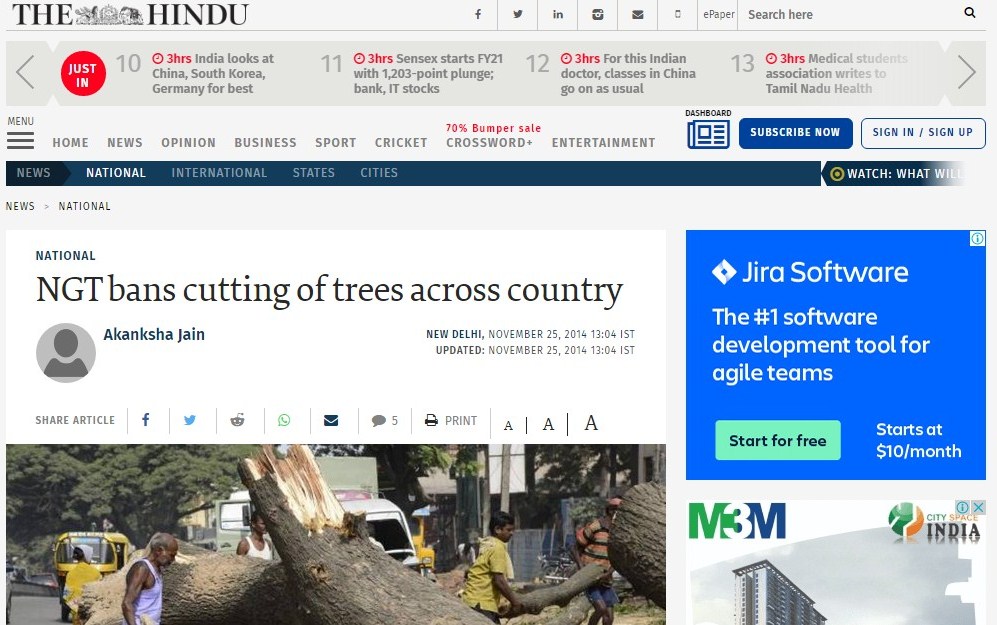Click the Subscribe Now button
The width and height of the screenshot is (997, 625).
795,133
